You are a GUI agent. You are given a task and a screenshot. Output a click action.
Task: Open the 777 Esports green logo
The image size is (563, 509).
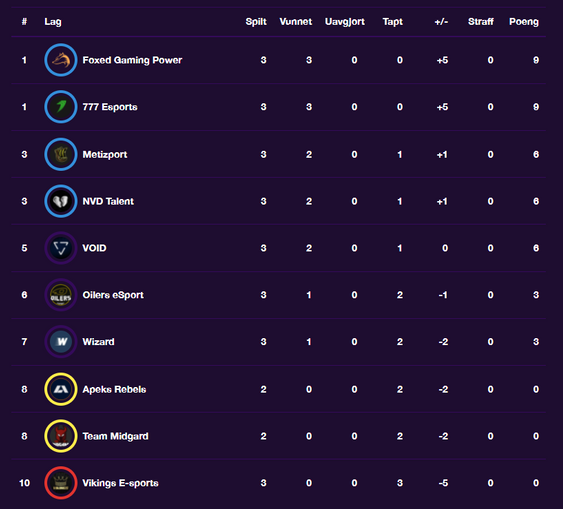coord(61,107)
